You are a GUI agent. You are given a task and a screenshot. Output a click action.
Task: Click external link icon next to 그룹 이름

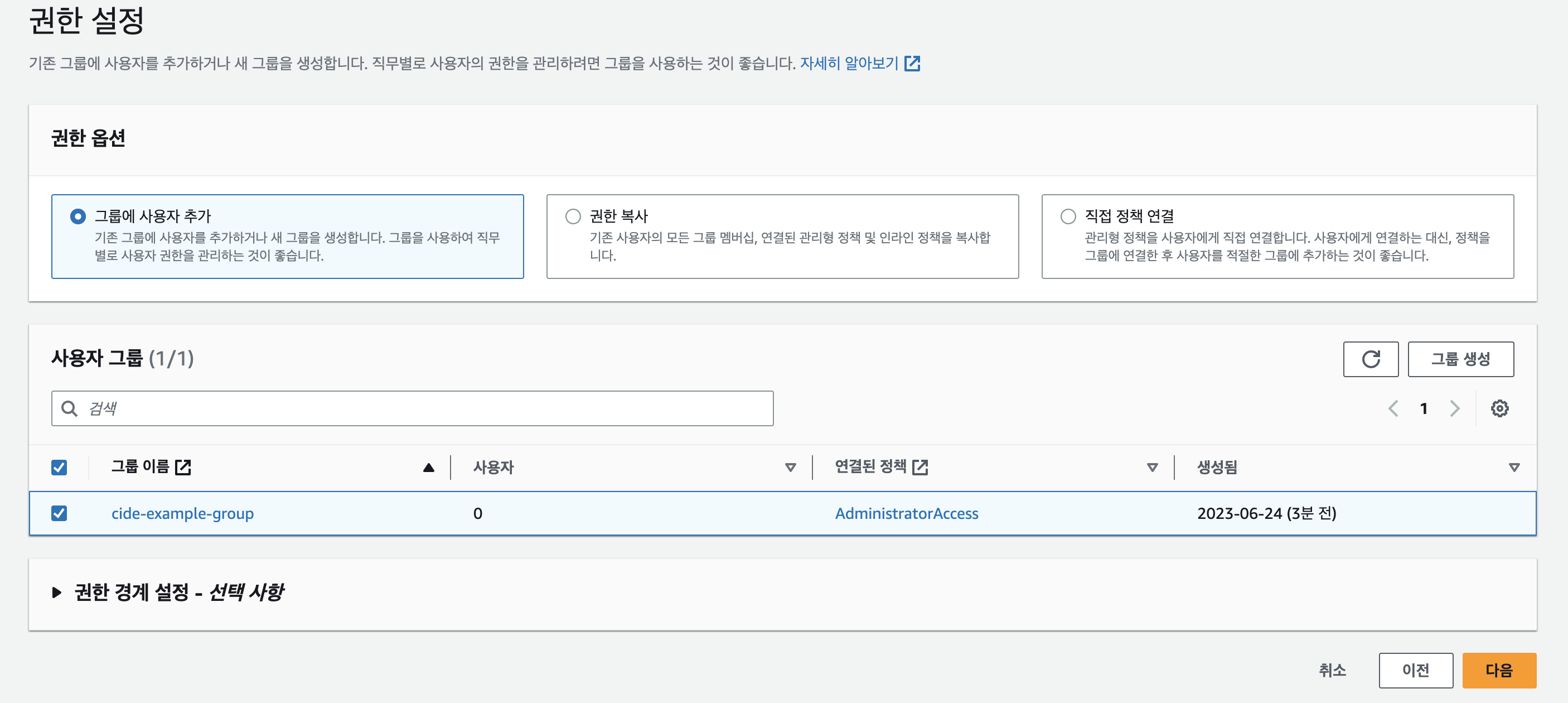[x=182, y=467]
